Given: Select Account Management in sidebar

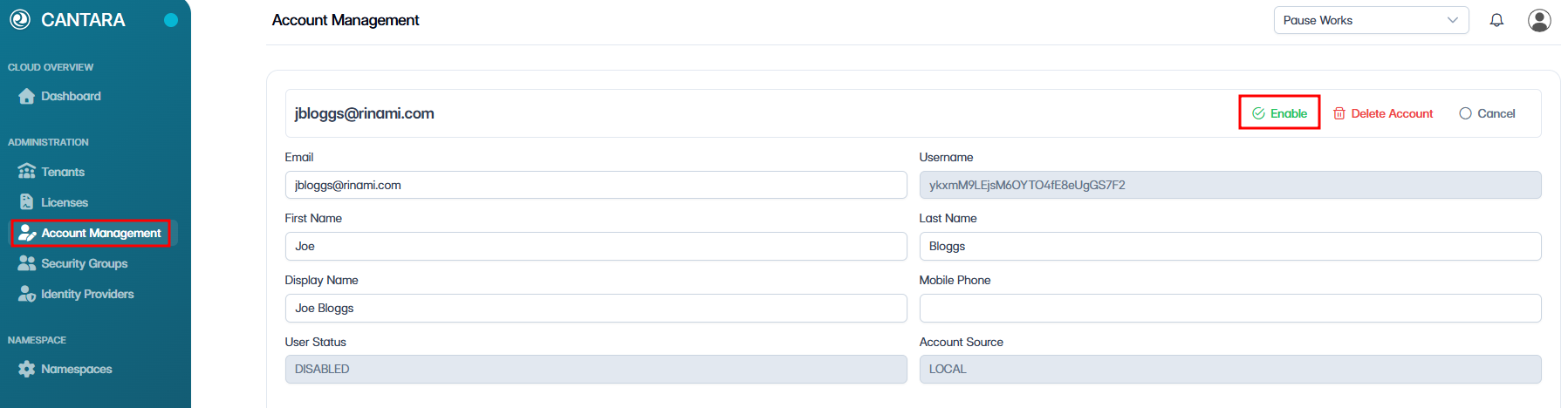Looking at the screenshot, I should (x=91, y=233).
